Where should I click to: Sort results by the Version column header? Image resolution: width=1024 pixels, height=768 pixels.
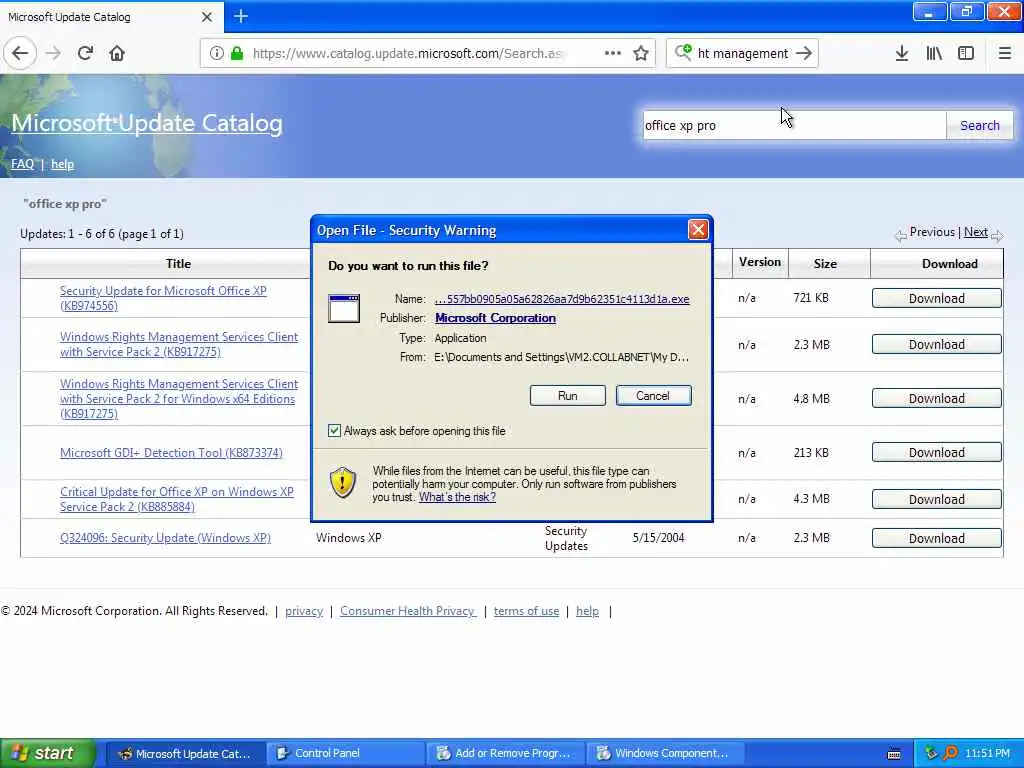[x=760, y=262]
